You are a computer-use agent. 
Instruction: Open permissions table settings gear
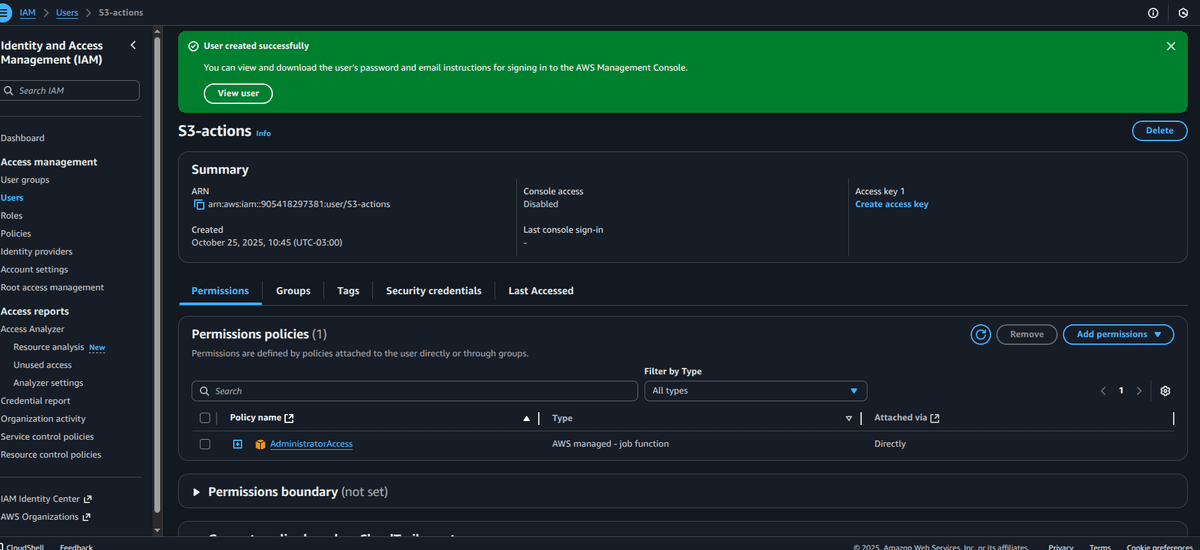(x=1165, y=391)
